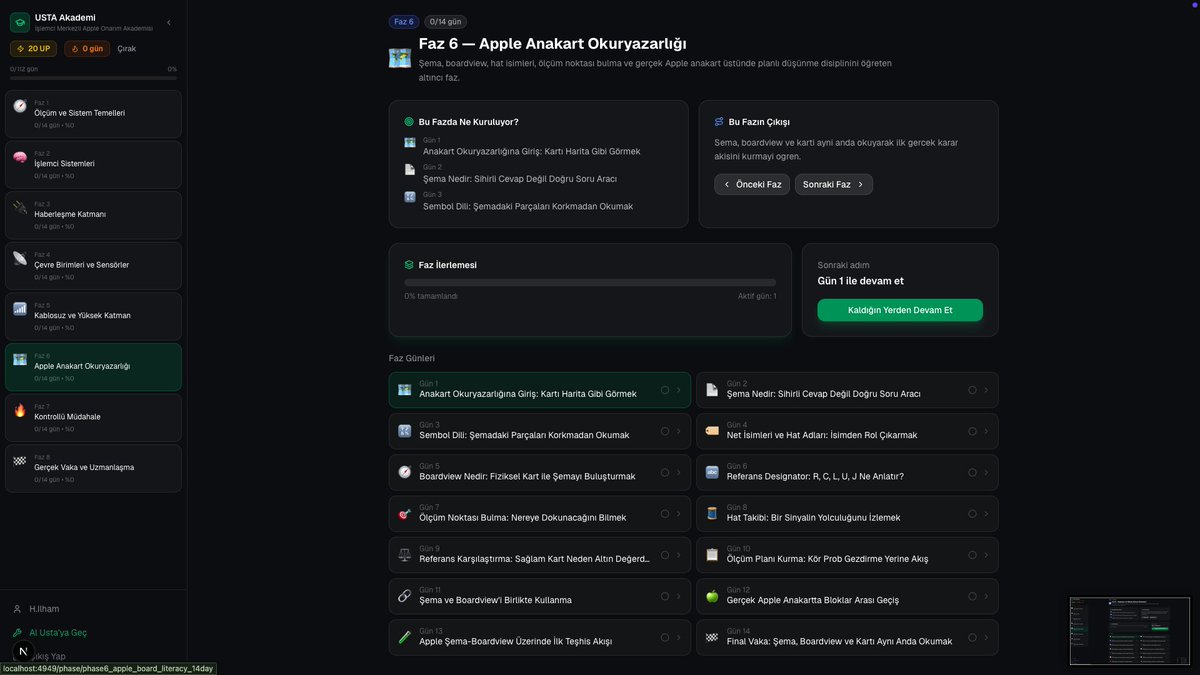Click the fire icon of Faz 7

click(20, 410)
